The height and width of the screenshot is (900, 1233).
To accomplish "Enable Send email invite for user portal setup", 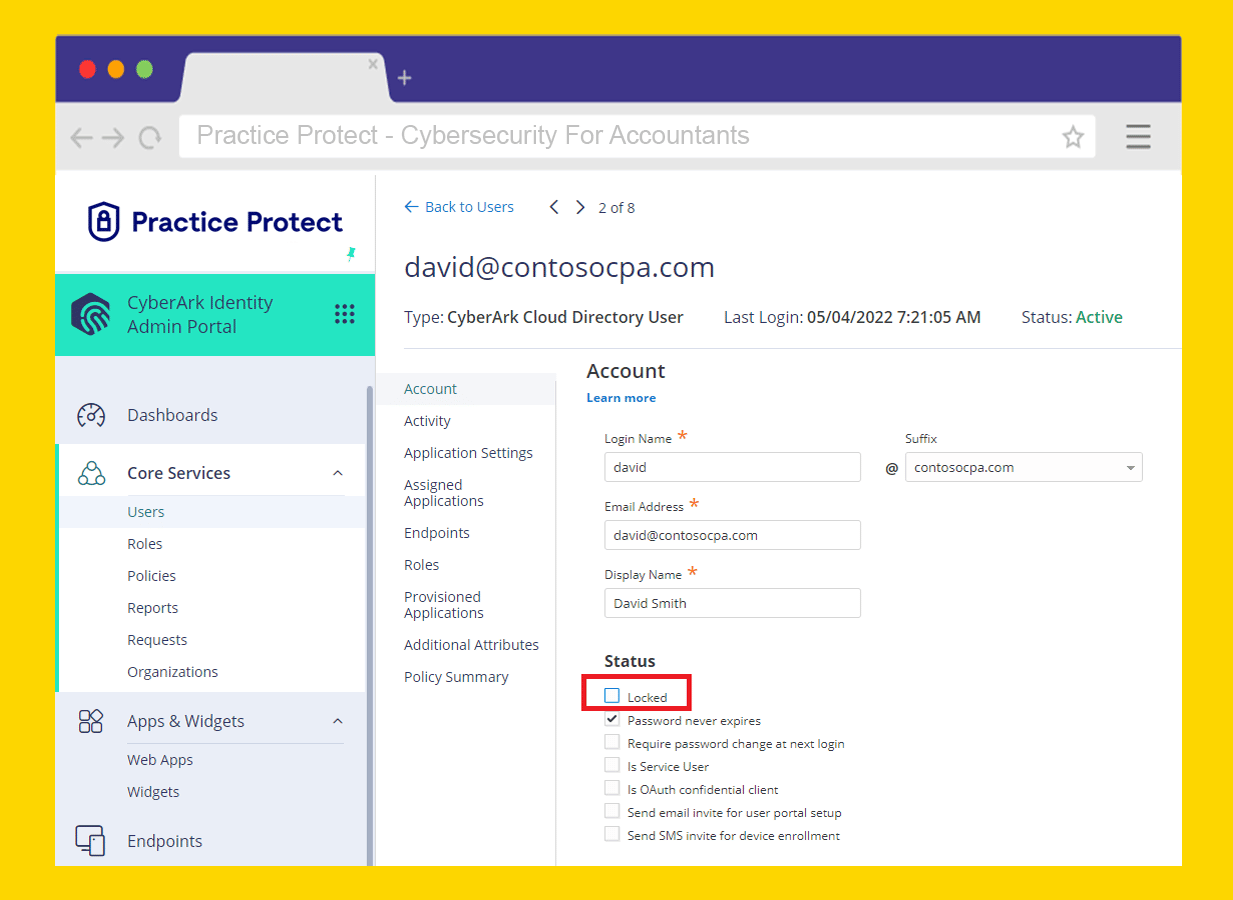I will (x=612, y=811).
